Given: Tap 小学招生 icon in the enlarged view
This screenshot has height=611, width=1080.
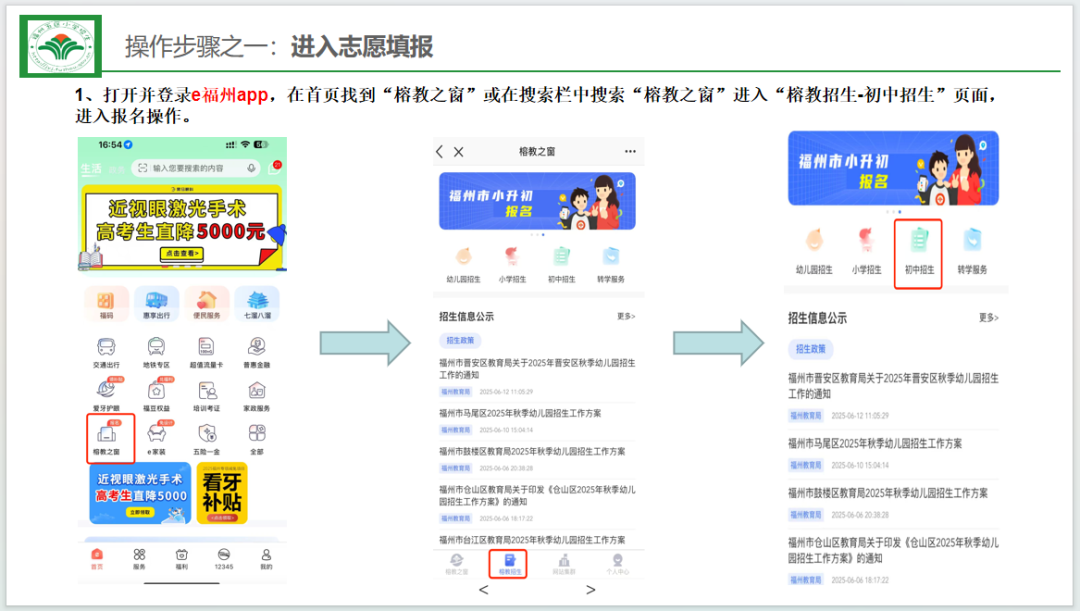Looking at the screenshot, I should click(866, 252).
